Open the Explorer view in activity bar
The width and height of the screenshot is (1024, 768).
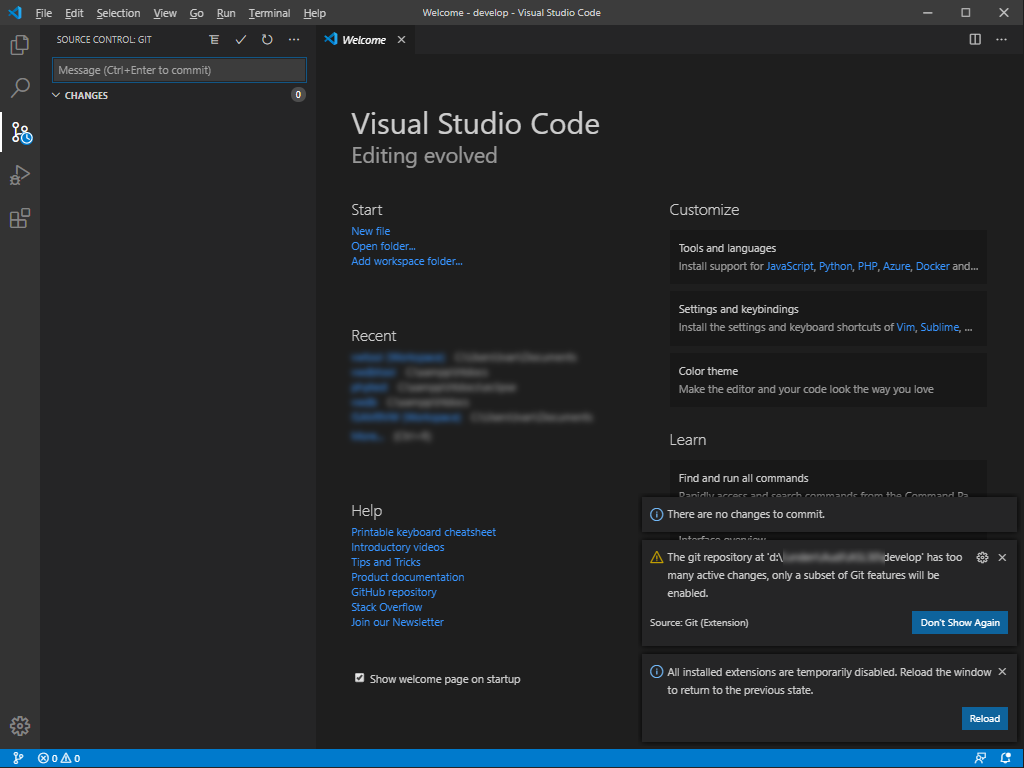point(19,45)
